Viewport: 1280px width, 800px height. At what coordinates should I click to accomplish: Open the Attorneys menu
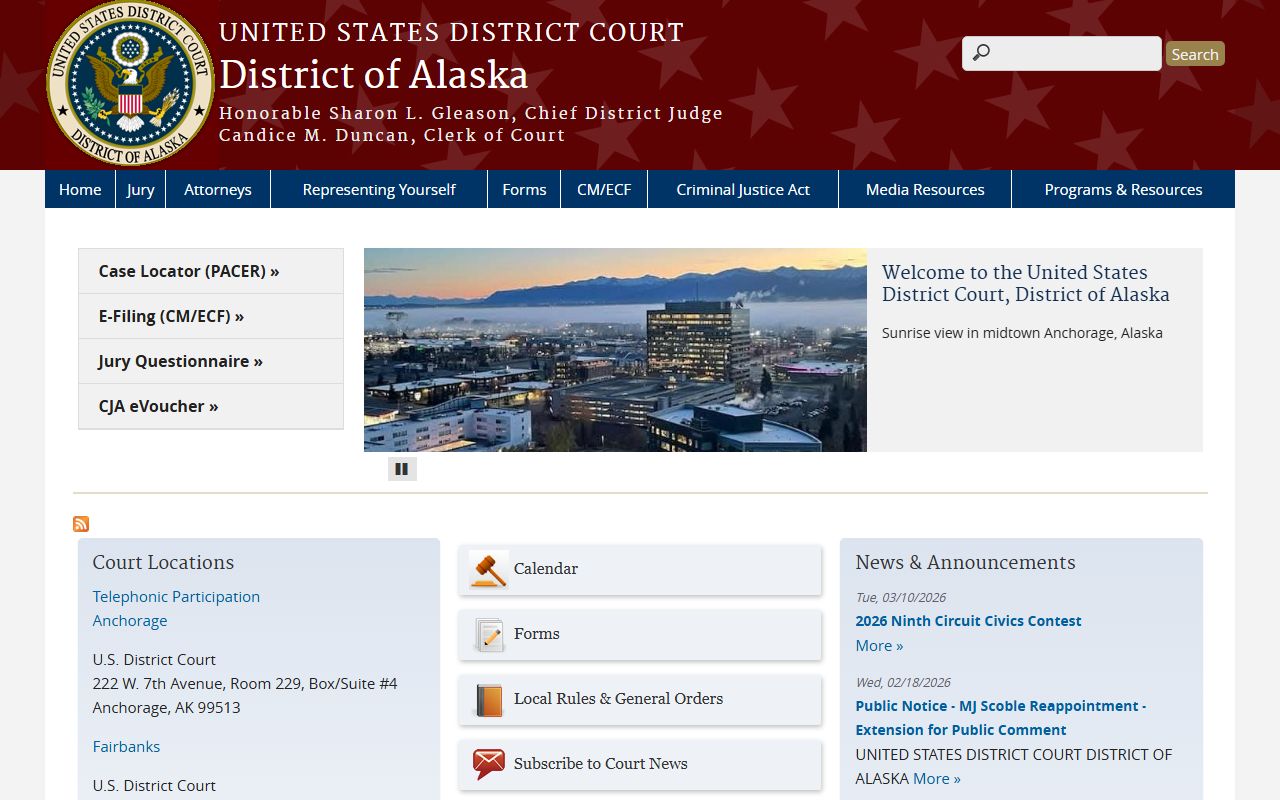click(x=218, y=189)
